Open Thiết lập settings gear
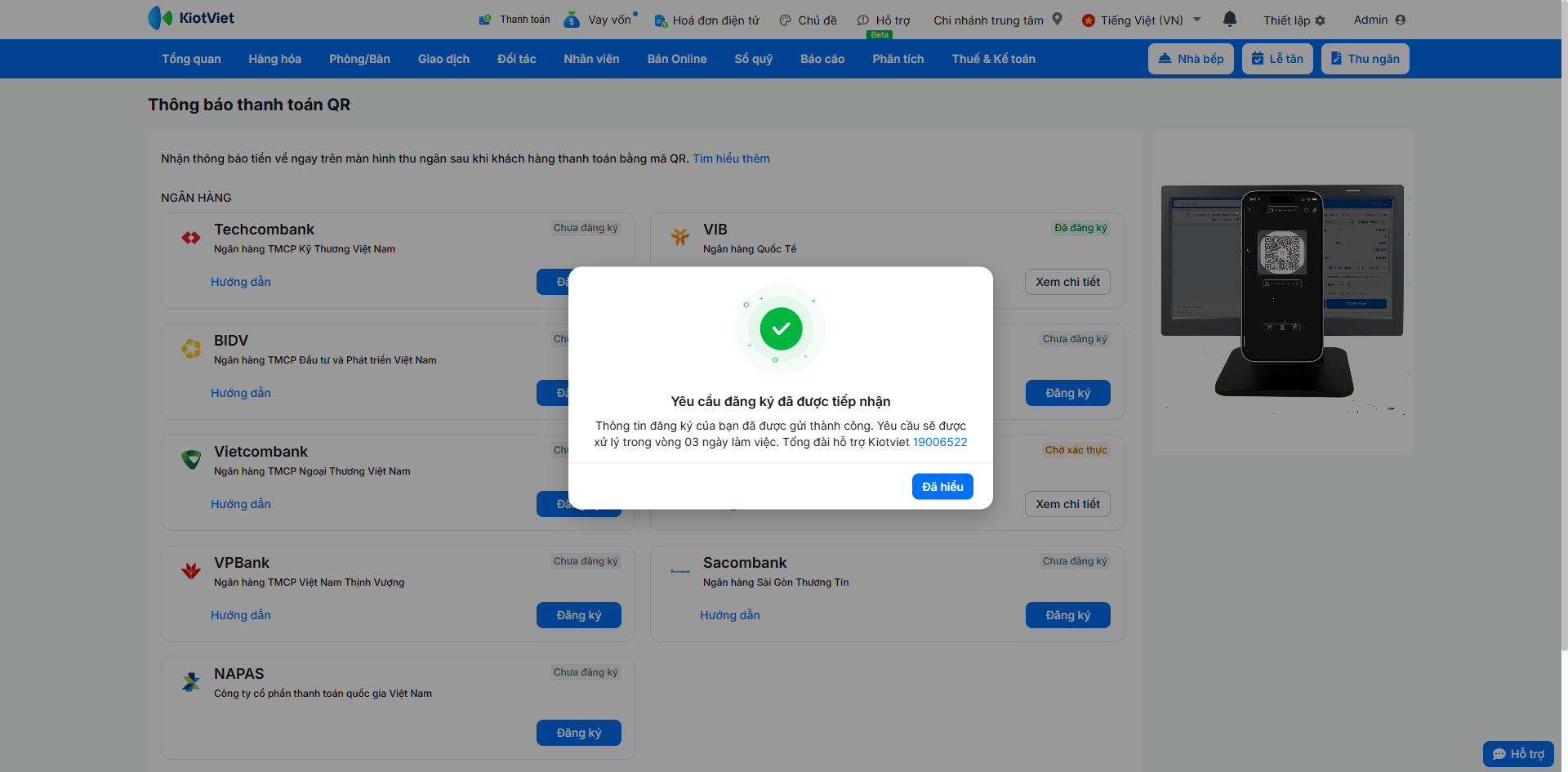The image size is (1568, 772). (x=1321, y=20)
